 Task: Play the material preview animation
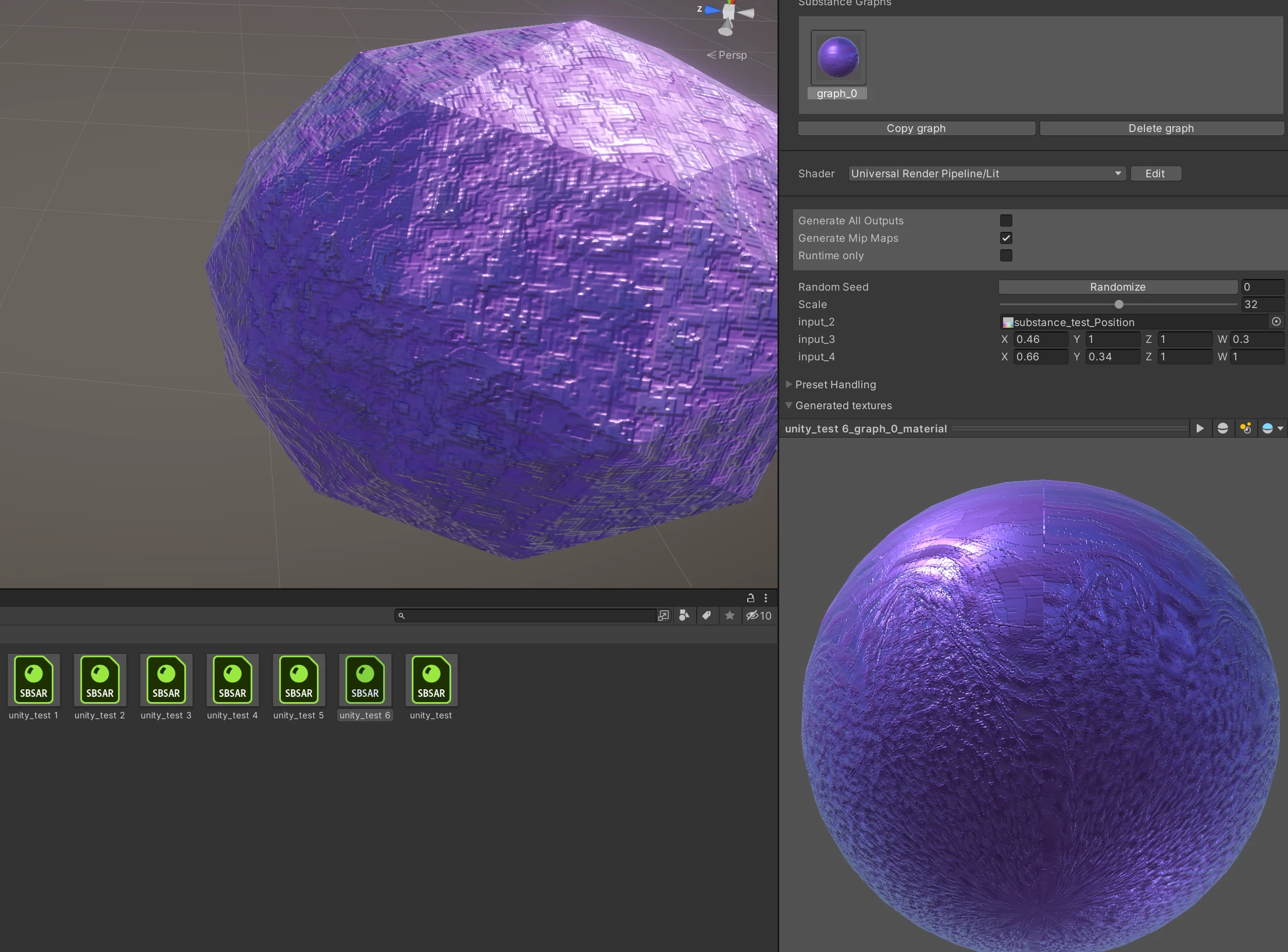[1200, 428]
